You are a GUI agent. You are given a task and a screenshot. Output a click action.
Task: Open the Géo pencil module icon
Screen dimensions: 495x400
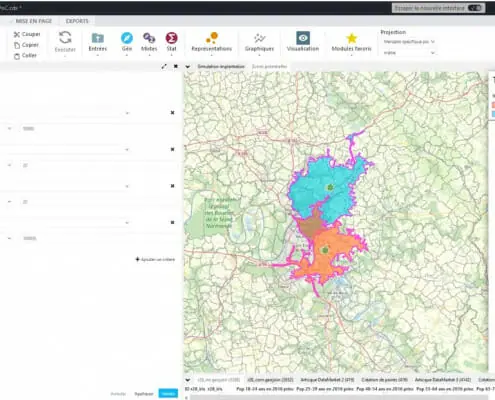click(127, 38)
